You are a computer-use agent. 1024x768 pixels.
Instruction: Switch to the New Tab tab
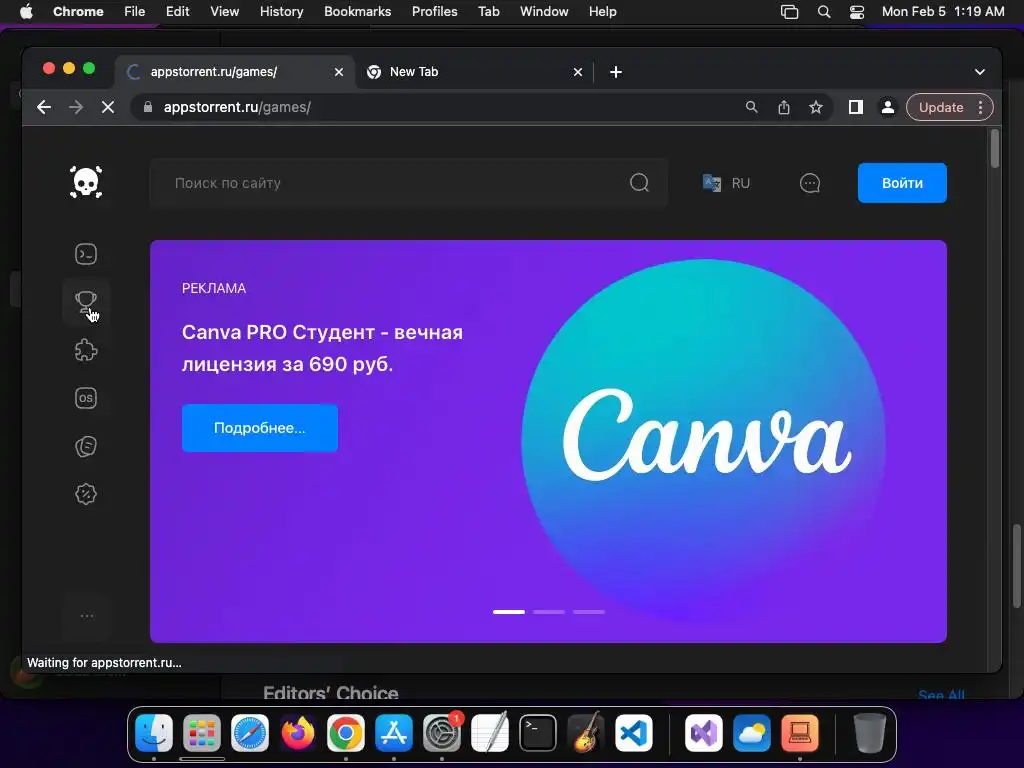coord(475,72)
